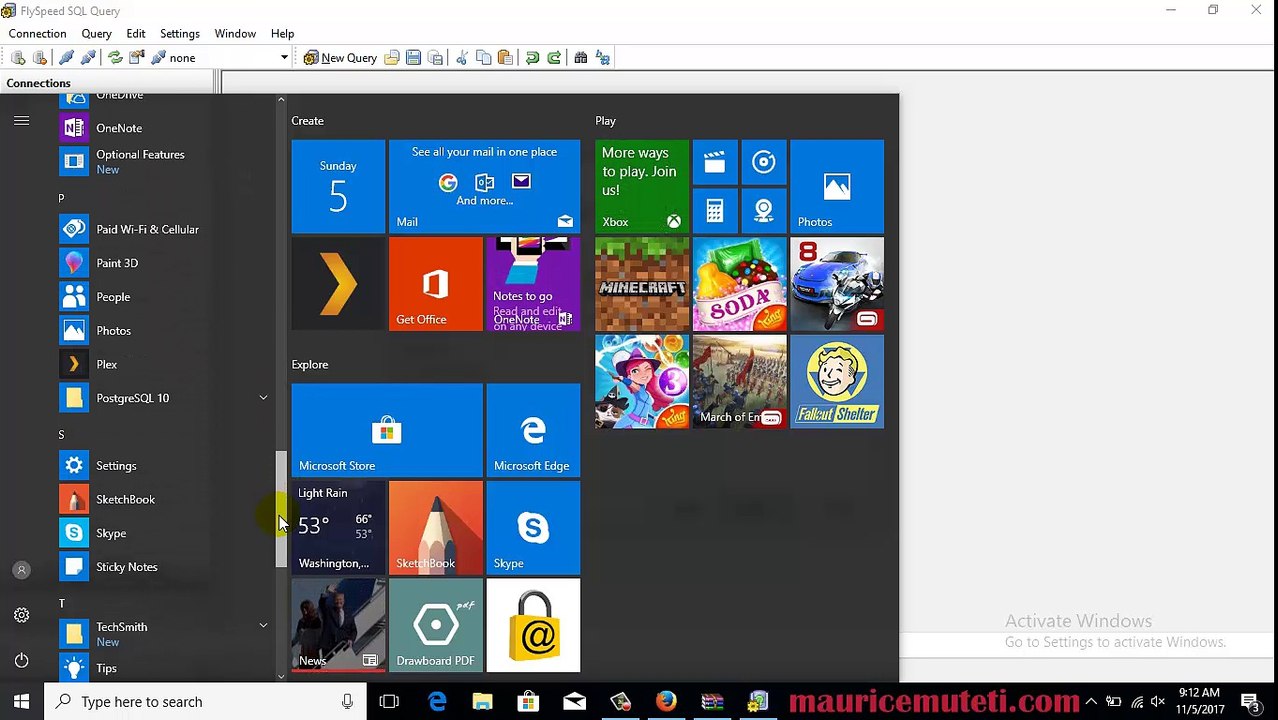
Task: Open the Skype tile
Action: click(533, 528)
